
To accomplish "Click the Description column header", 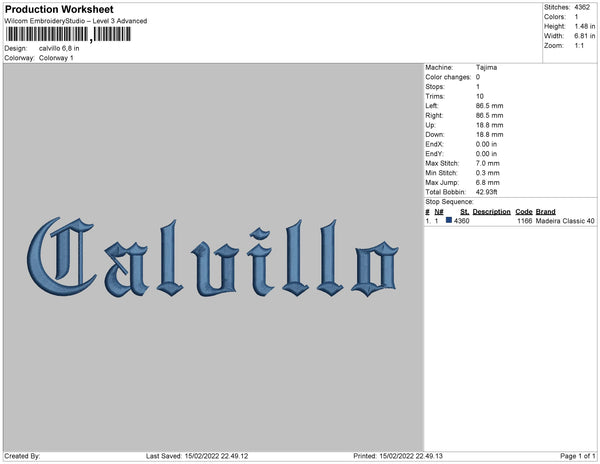I will (x=491, y=212).
